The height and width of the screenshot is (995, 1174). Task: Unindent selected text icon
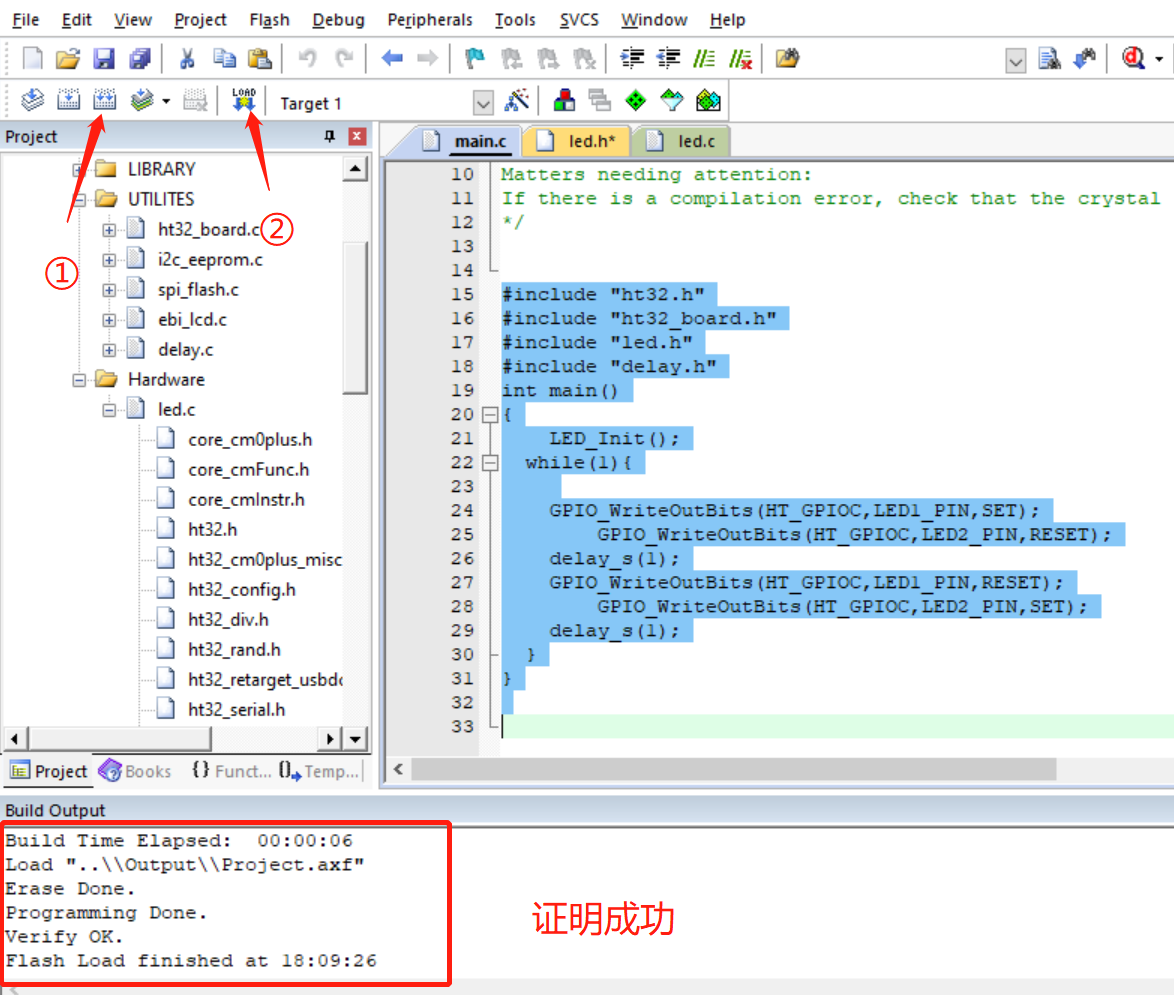point(668,58)
